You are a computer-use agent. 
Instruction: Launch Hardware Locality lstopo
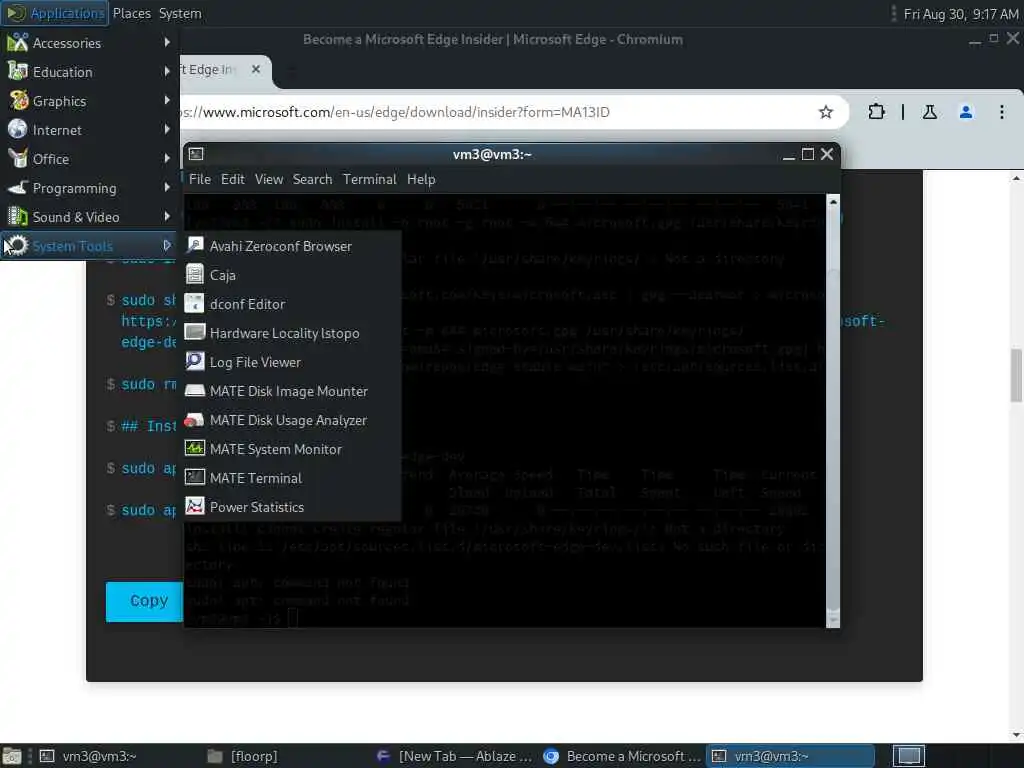291,333
